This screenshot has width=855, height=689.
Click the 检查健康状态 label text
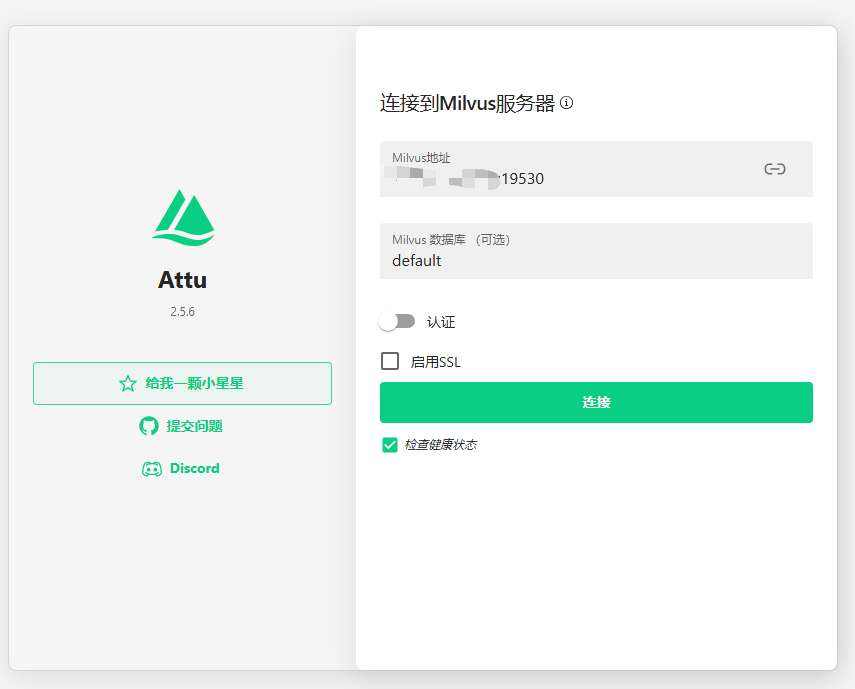click(441, 445)
